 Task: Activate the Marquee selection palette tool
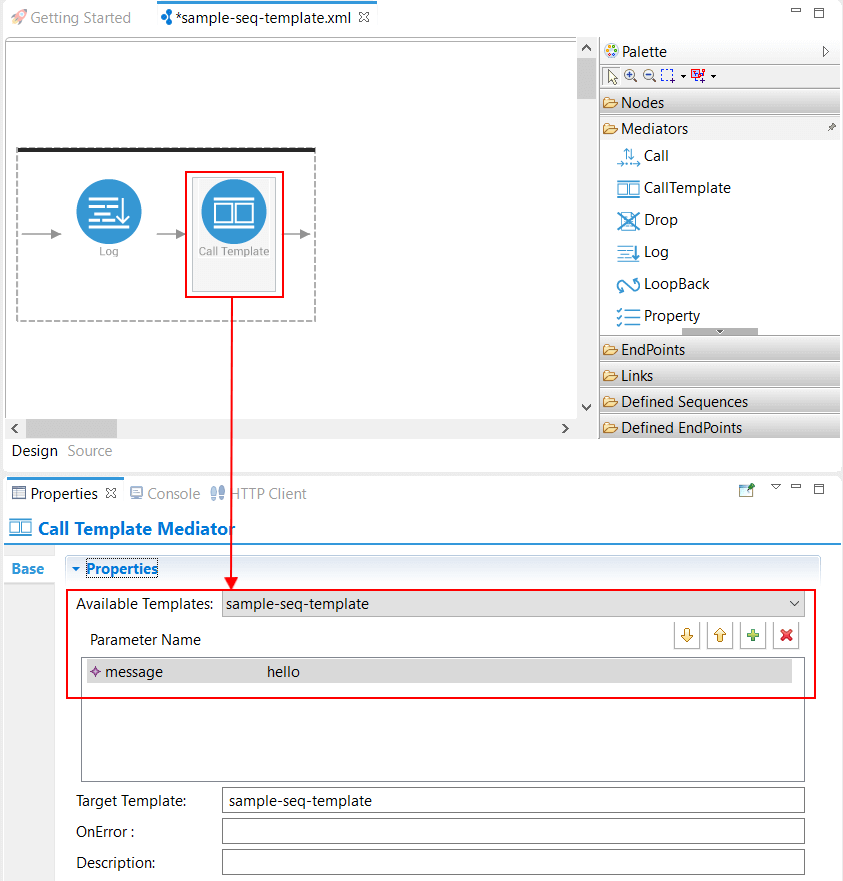(x=668, y=75)
